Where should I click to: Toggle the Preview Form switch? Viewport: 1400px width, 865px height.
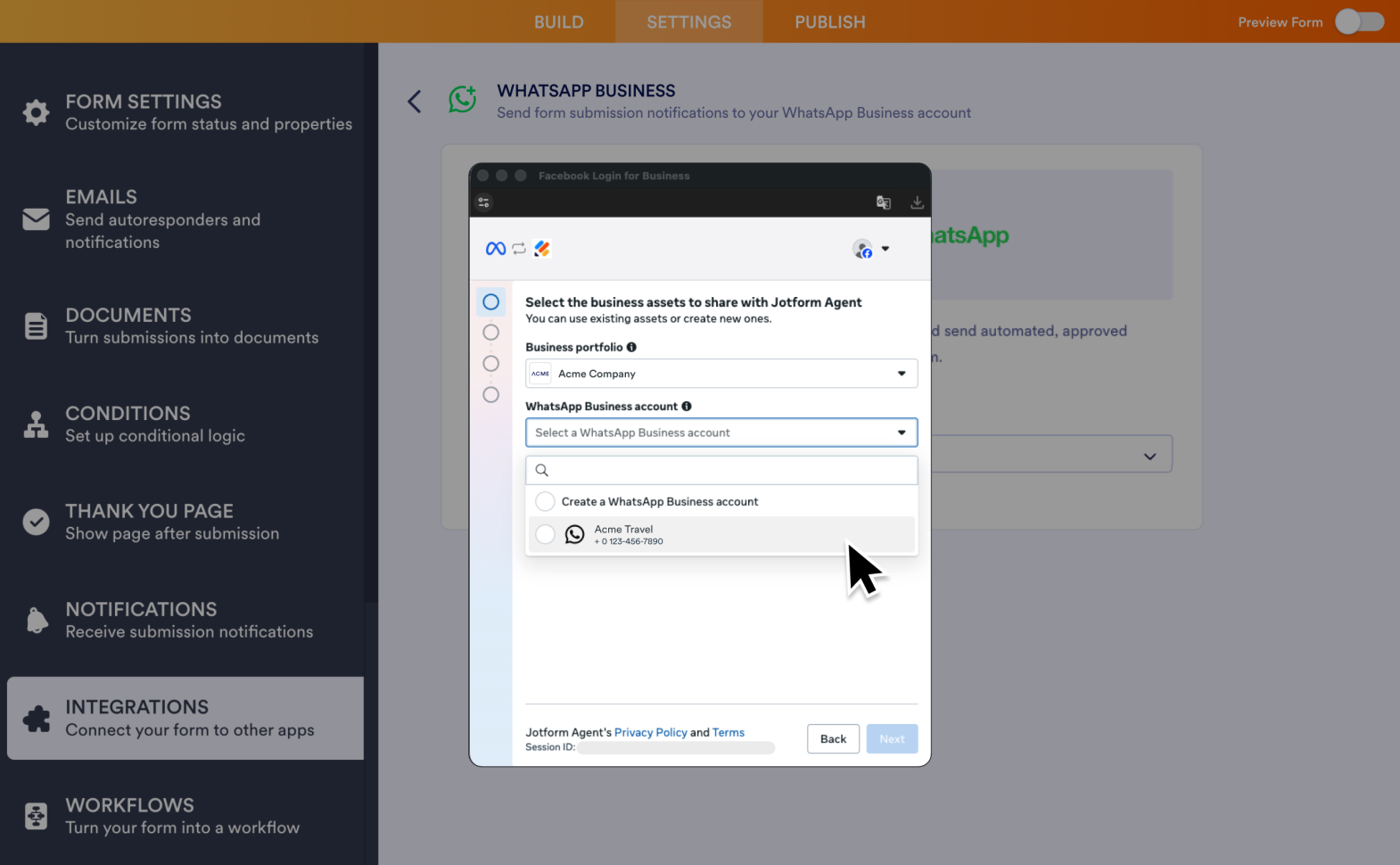pyautogui.click(x=1360, y=21)
